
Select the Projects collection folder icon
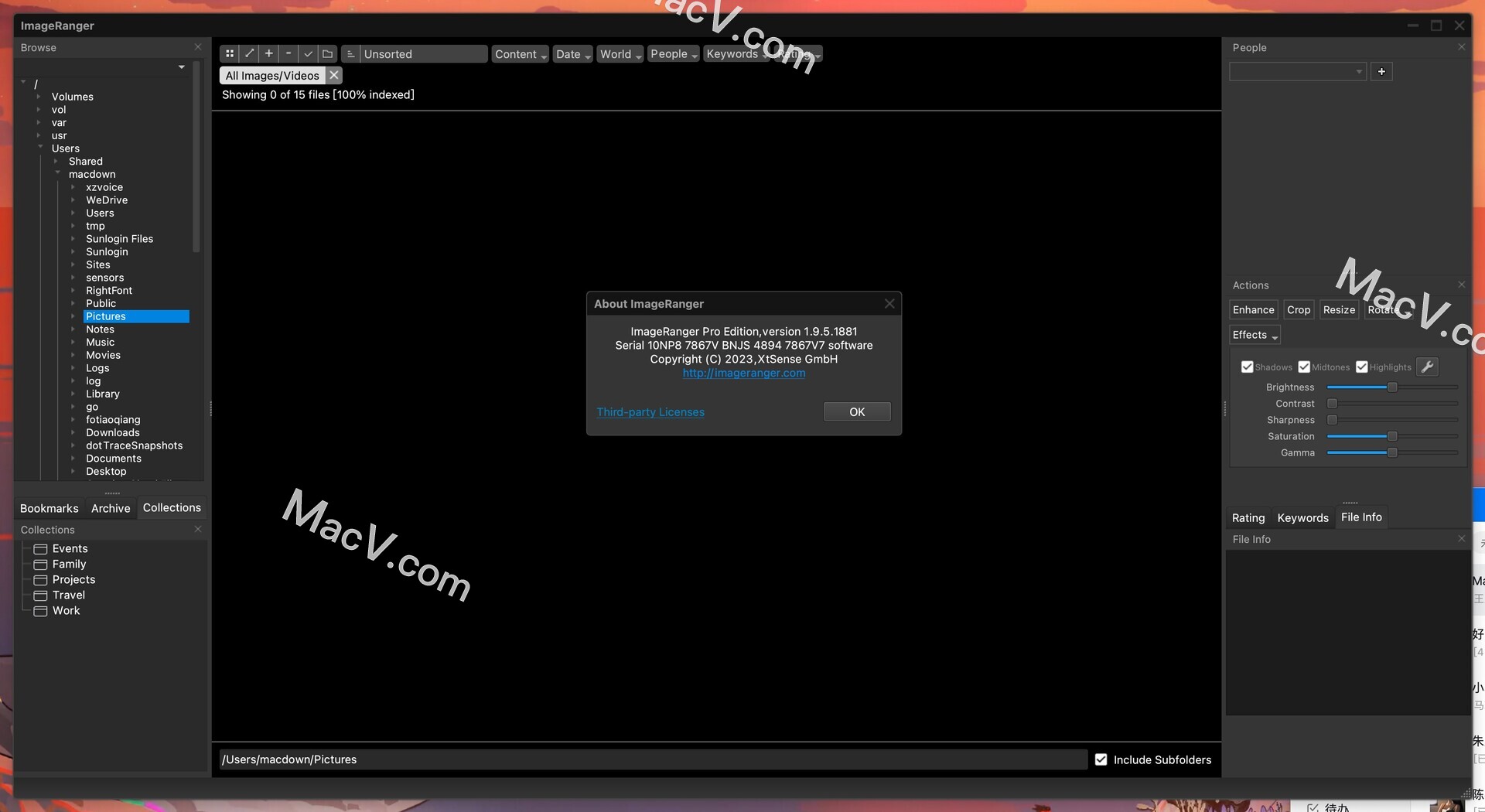pyautogui.click(x=41, y=580)
